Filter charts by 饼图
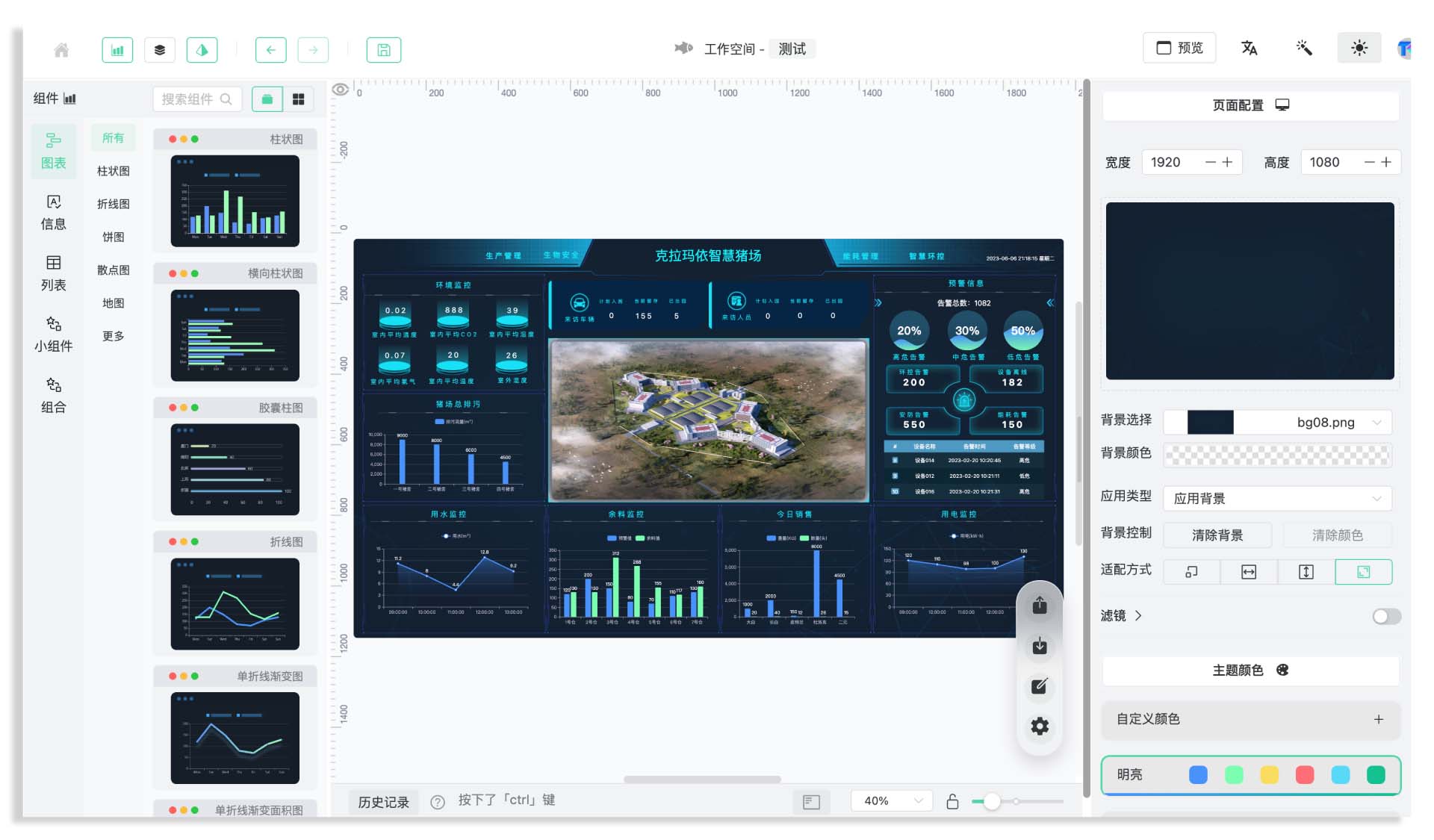The height and width of the screenshot is (840, 1434). point(114,237)
